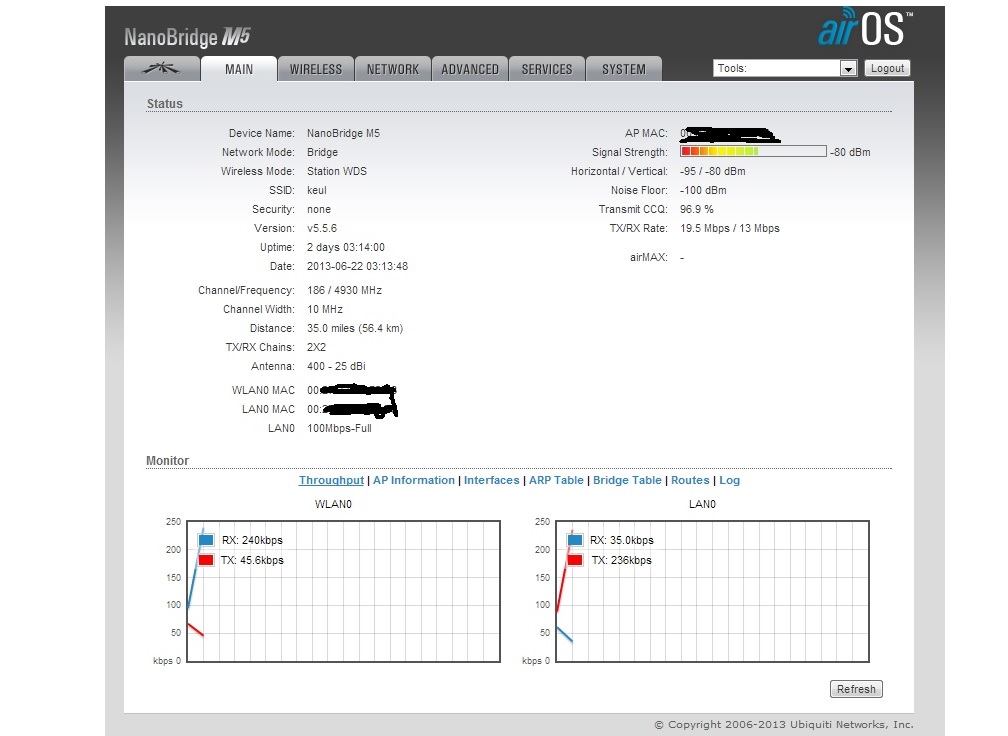
Task: Click the airOS logo
Action: (x=865, y=28)
